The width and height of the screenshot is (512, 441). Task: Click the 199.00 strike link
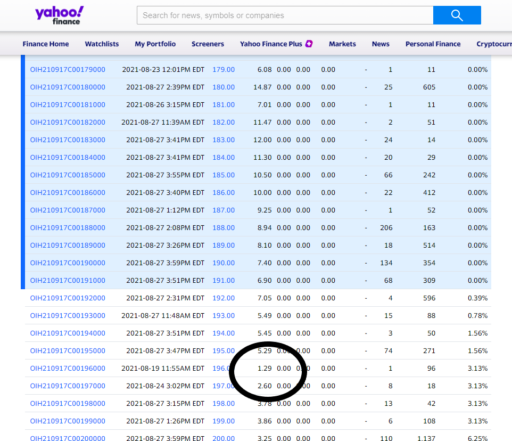click(224, 421)
